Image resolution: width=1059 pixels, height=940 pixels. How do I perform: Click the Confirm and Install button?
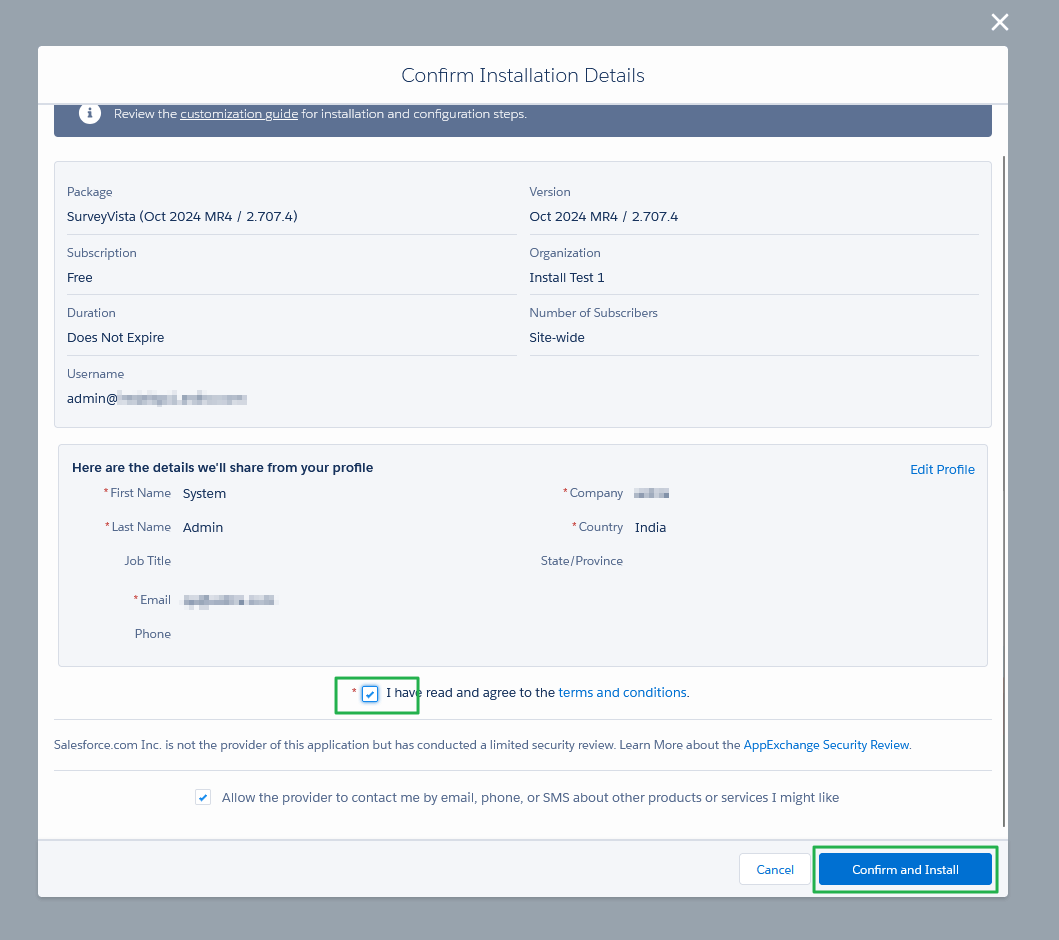(905, 869)
